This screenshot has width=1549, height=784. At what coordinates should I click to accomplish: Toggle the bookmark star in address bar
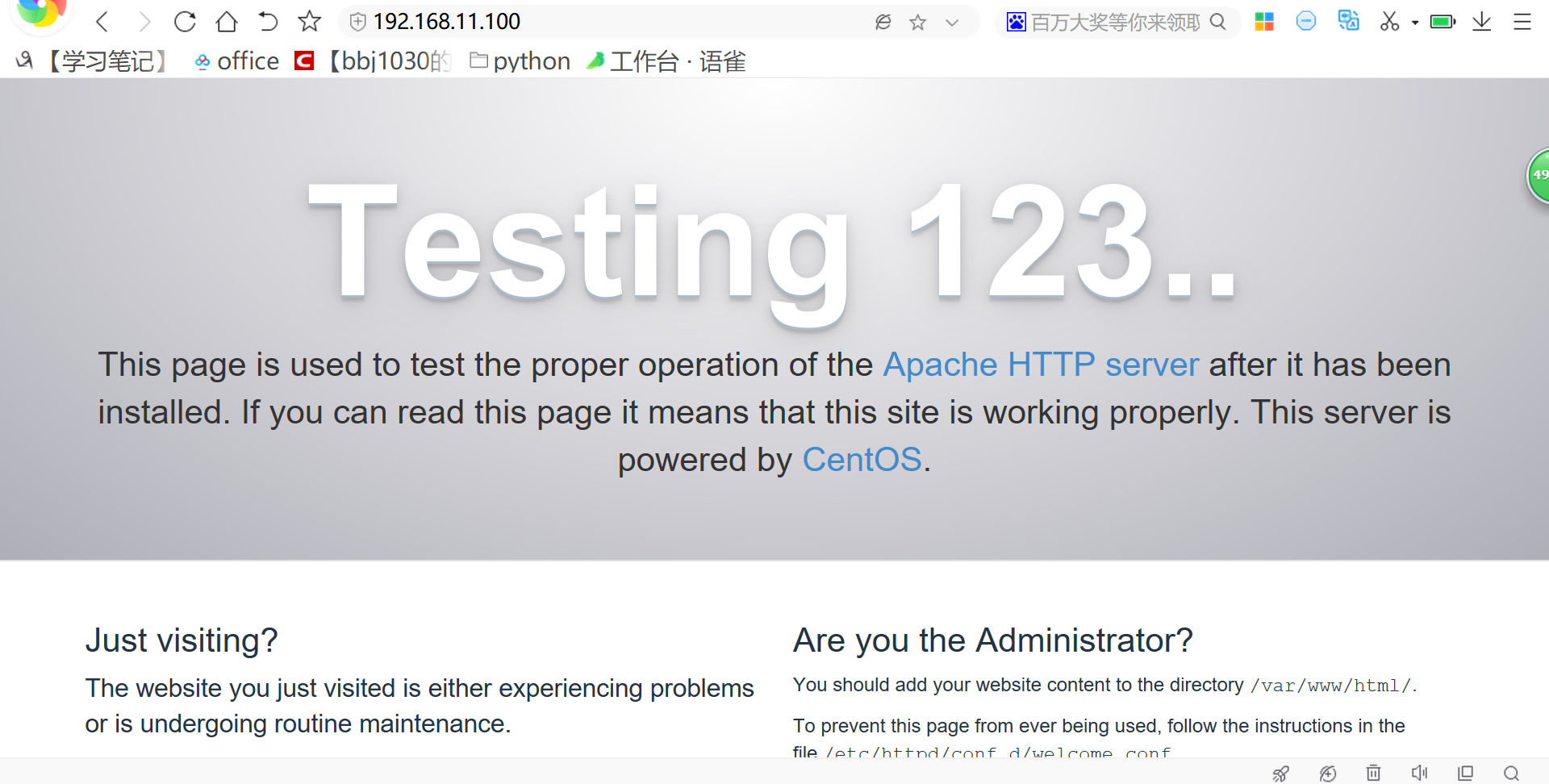tap(917, 23)
